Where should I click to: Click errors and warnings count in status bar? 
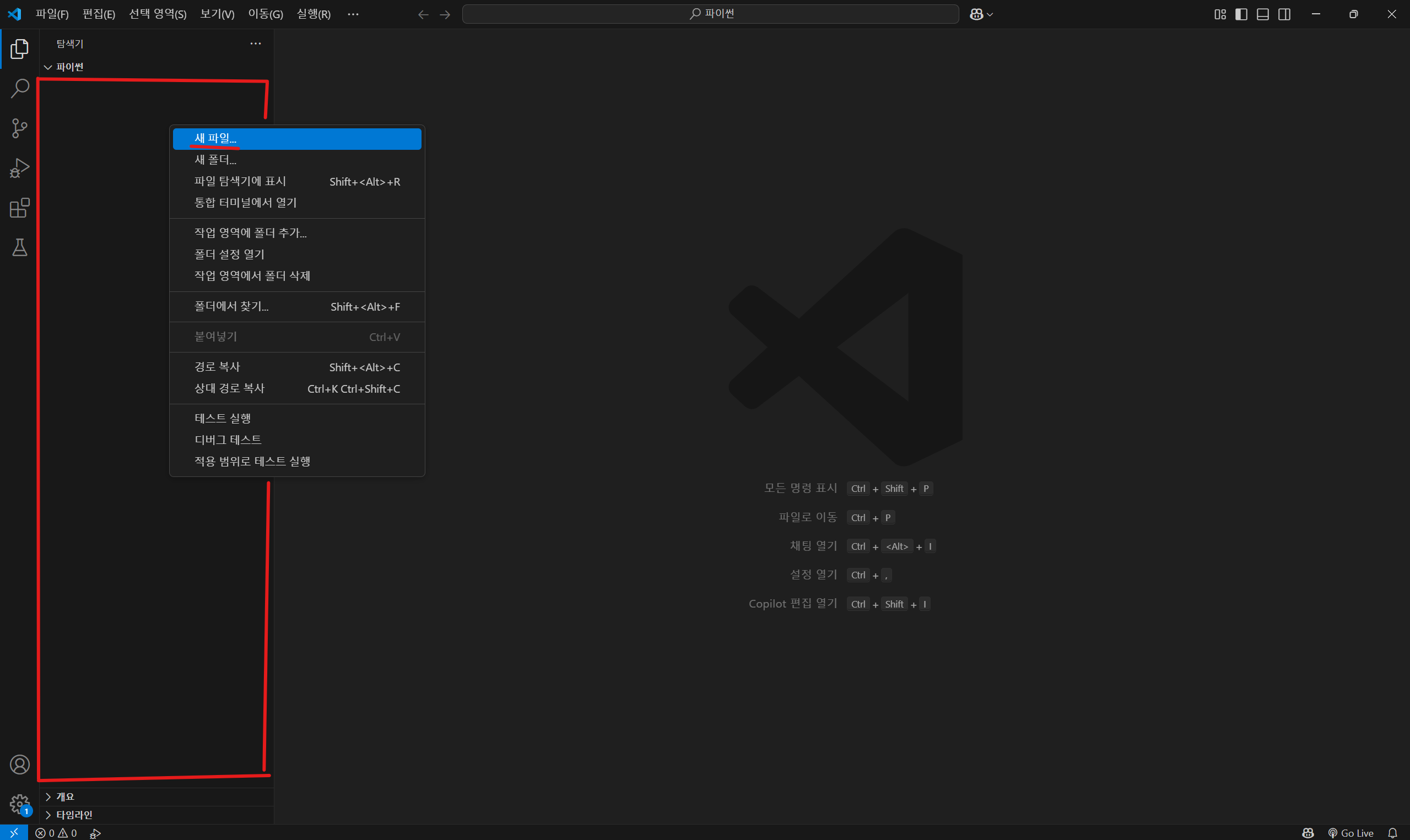(x=56, y=833)
